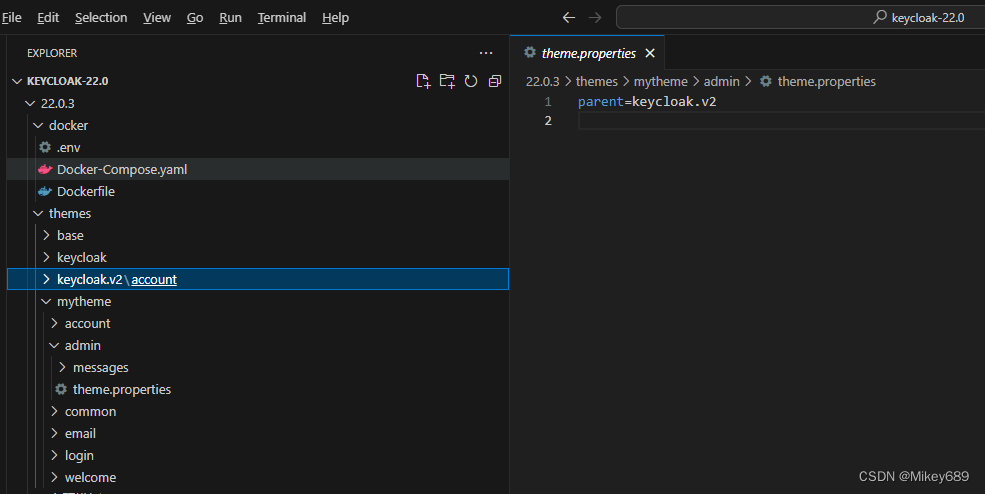Click gear icon of theme.properties in tree
The height and width of the screenshot is (494, 985).
tap(61, 389)
